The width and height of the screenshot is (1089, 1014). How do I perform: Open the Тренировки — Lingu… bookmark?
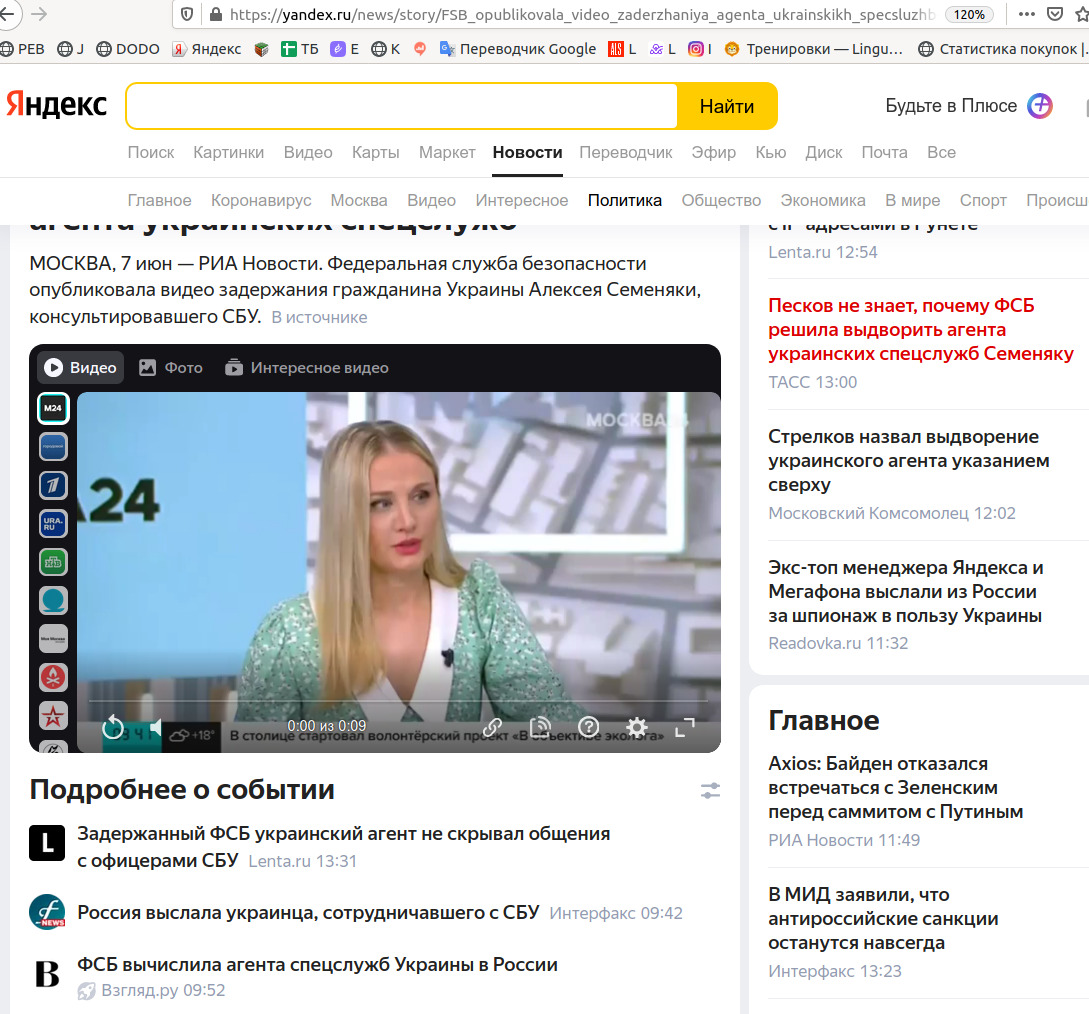[813, 49]
